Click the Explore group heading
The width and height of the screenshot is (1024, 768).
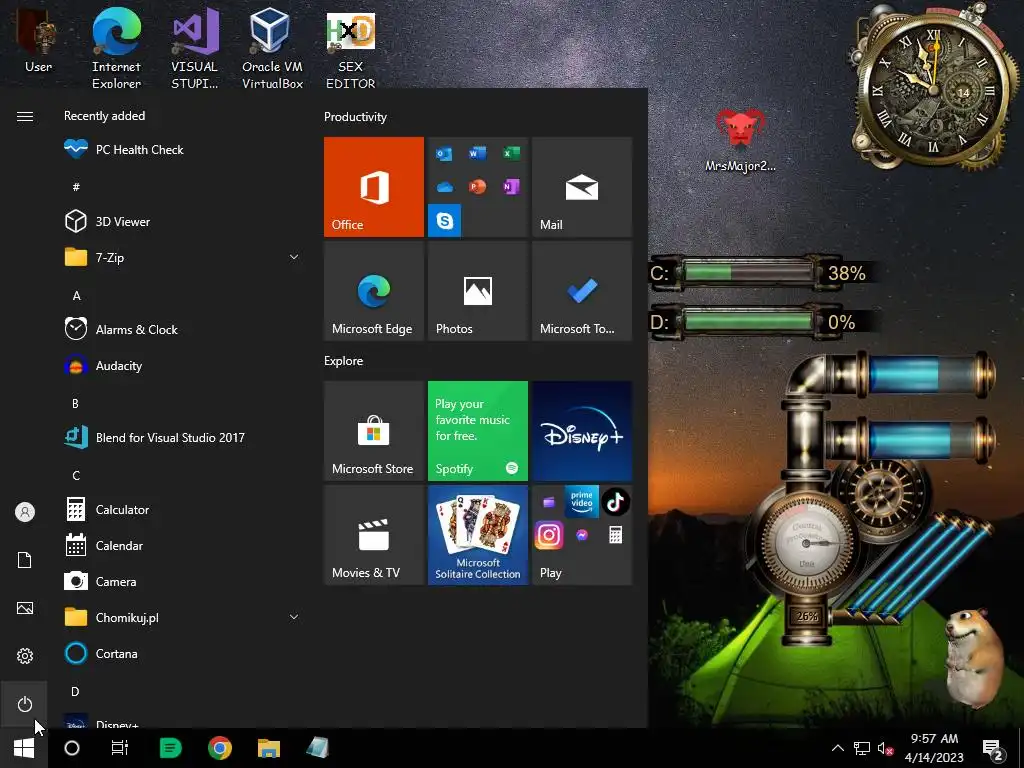coord(344,360)
